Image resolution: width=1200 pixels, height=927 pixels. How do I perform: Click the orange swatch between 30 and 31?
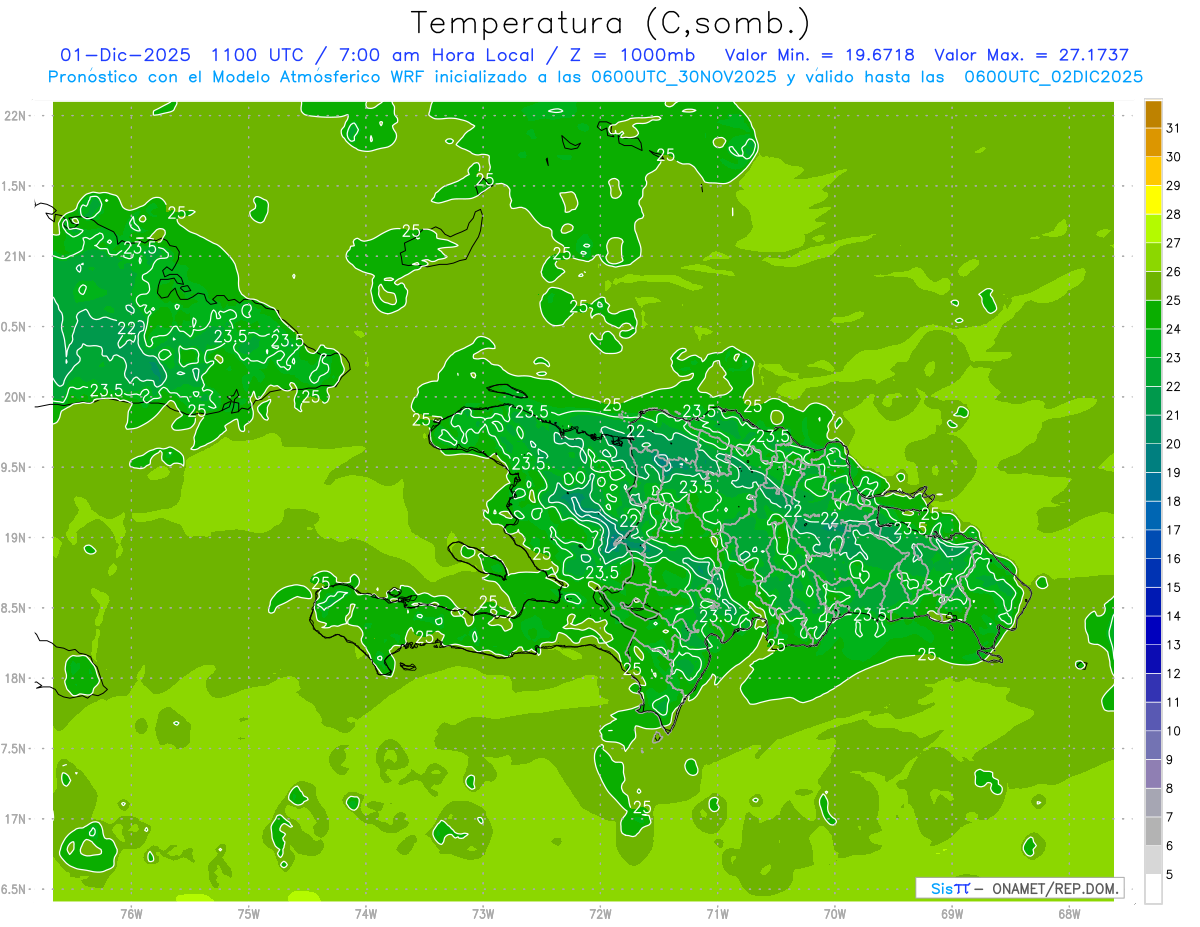pyautogui.click(x=1153, y=142)
